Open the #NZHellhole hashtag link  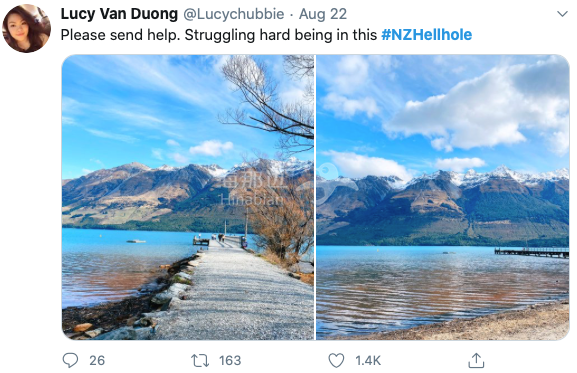[426, 35]
